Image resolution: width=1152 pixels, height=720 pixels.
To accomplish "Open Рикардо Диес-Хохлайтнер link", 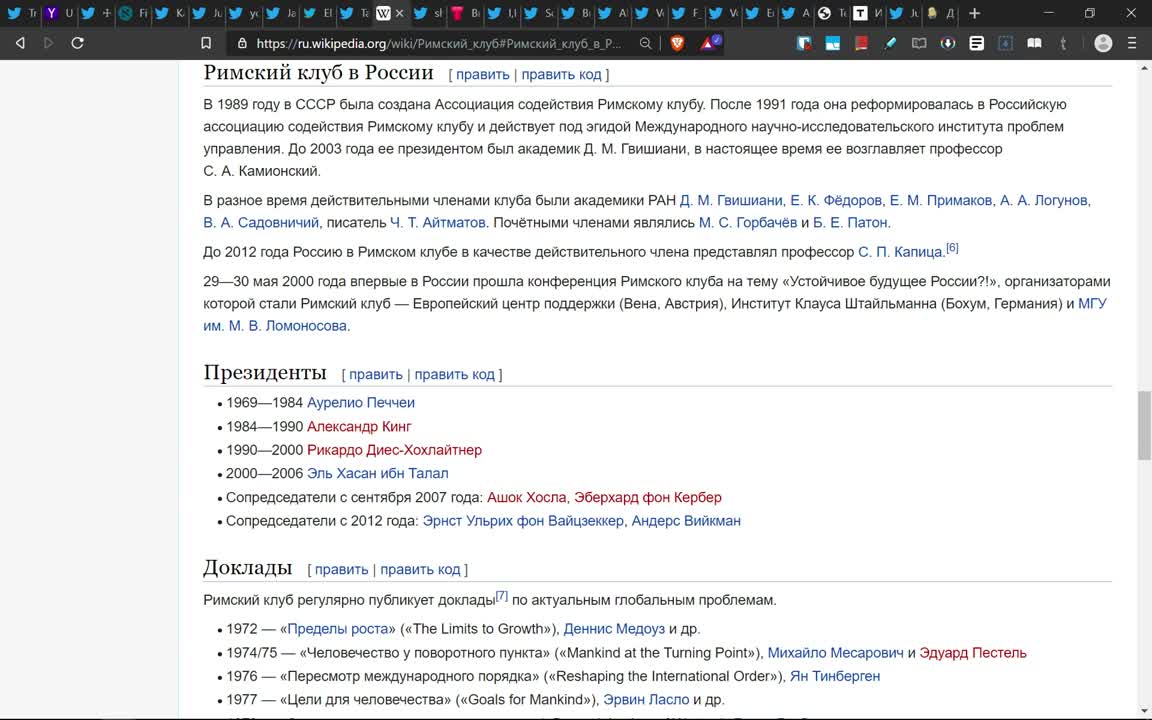I will click(395, 450).
